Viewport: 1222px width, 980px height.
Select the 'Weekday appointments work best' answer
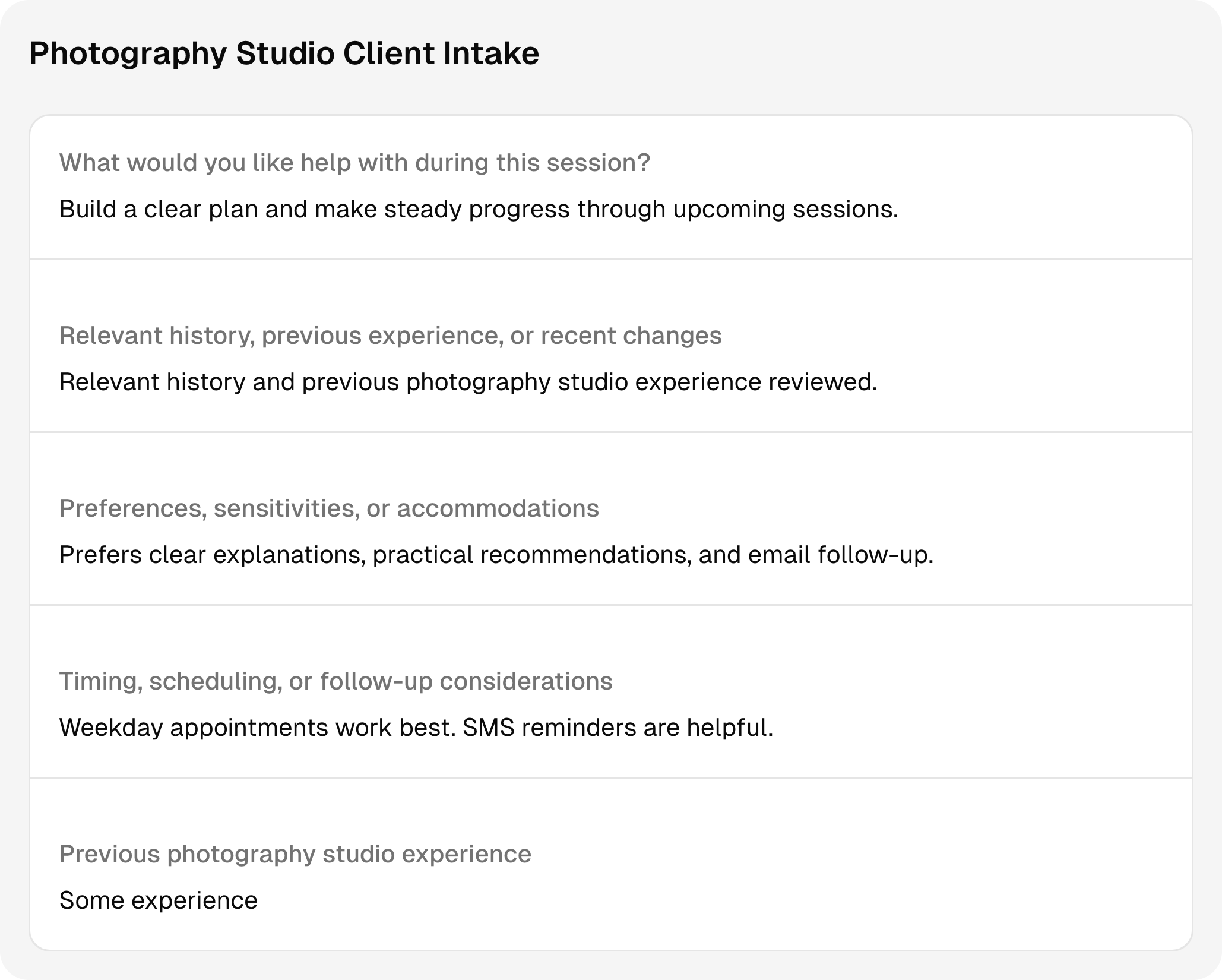(416, 728)
